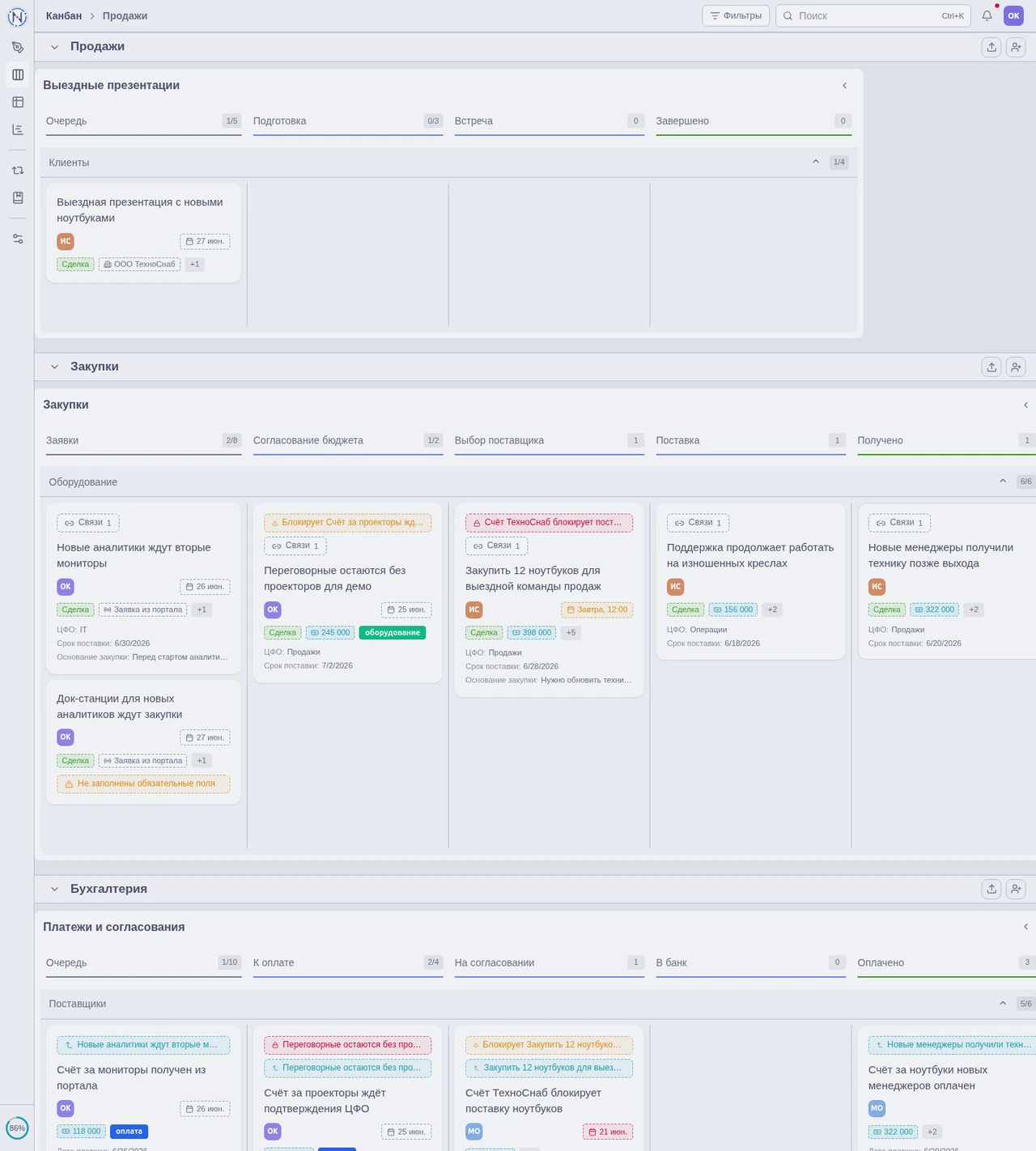Viewport: 1036px width, 1151px height.
Task: Collapse the Клиенты swimlane
Action: pyautogui.click(x=816, y=162)
